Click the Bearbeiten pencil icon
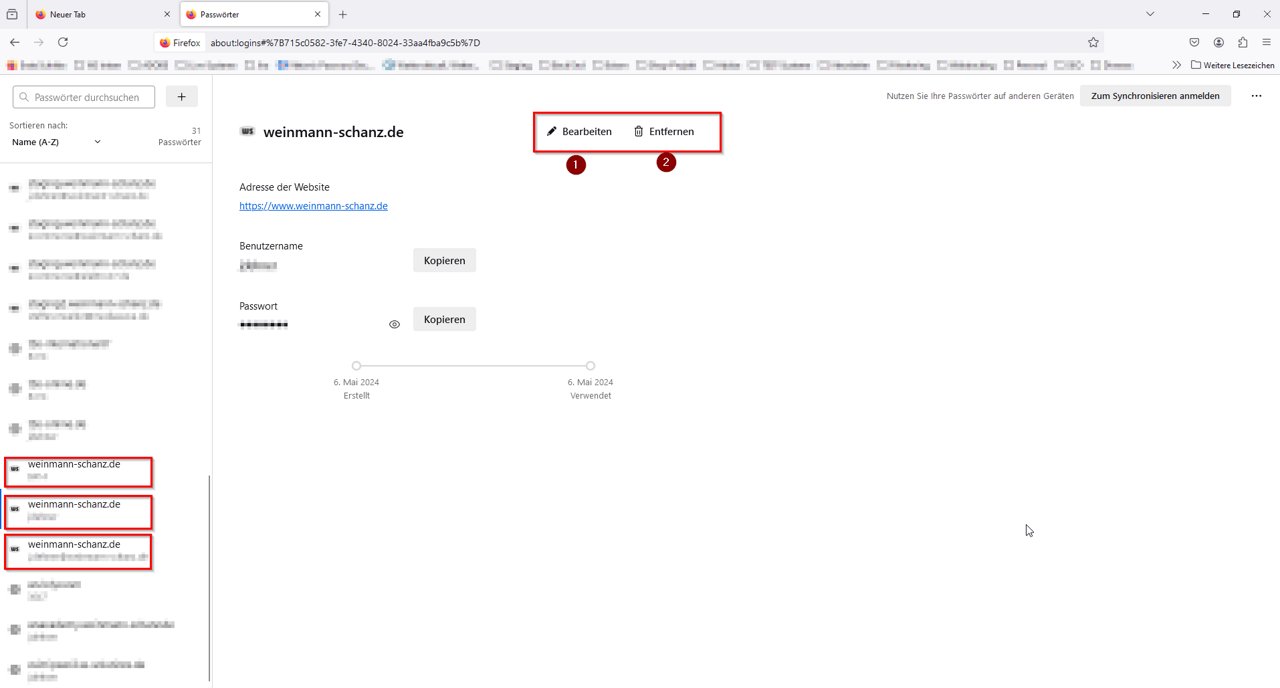 coord(552,131)
